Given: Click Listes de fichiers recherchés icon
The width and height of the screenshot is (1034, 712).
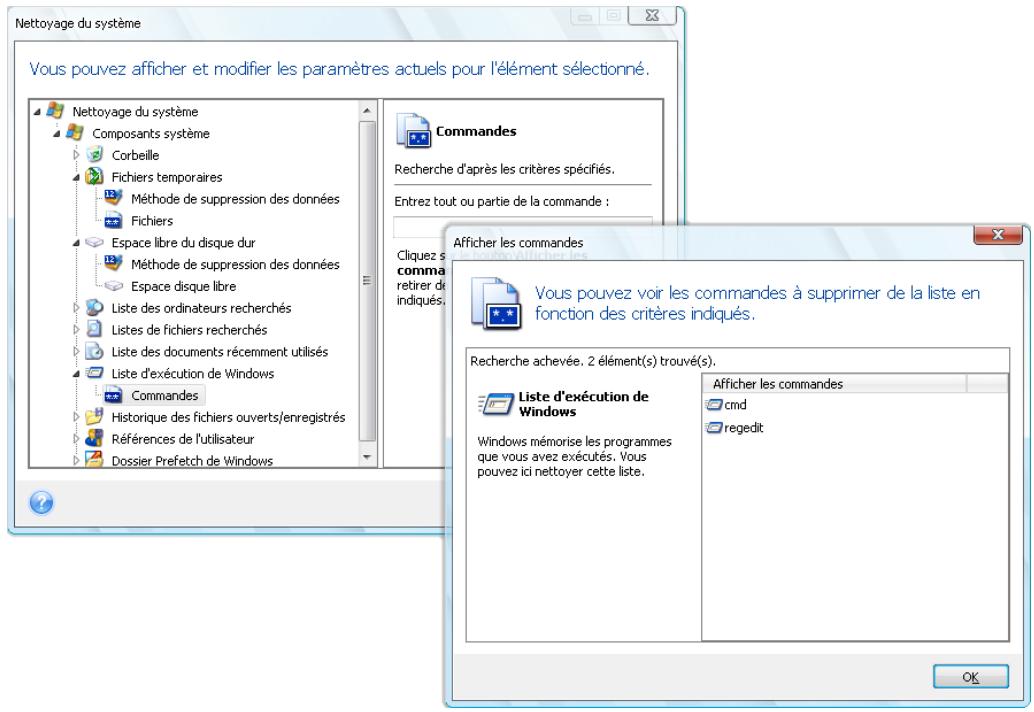Looking at the screenshot, I should coord(94,329).
